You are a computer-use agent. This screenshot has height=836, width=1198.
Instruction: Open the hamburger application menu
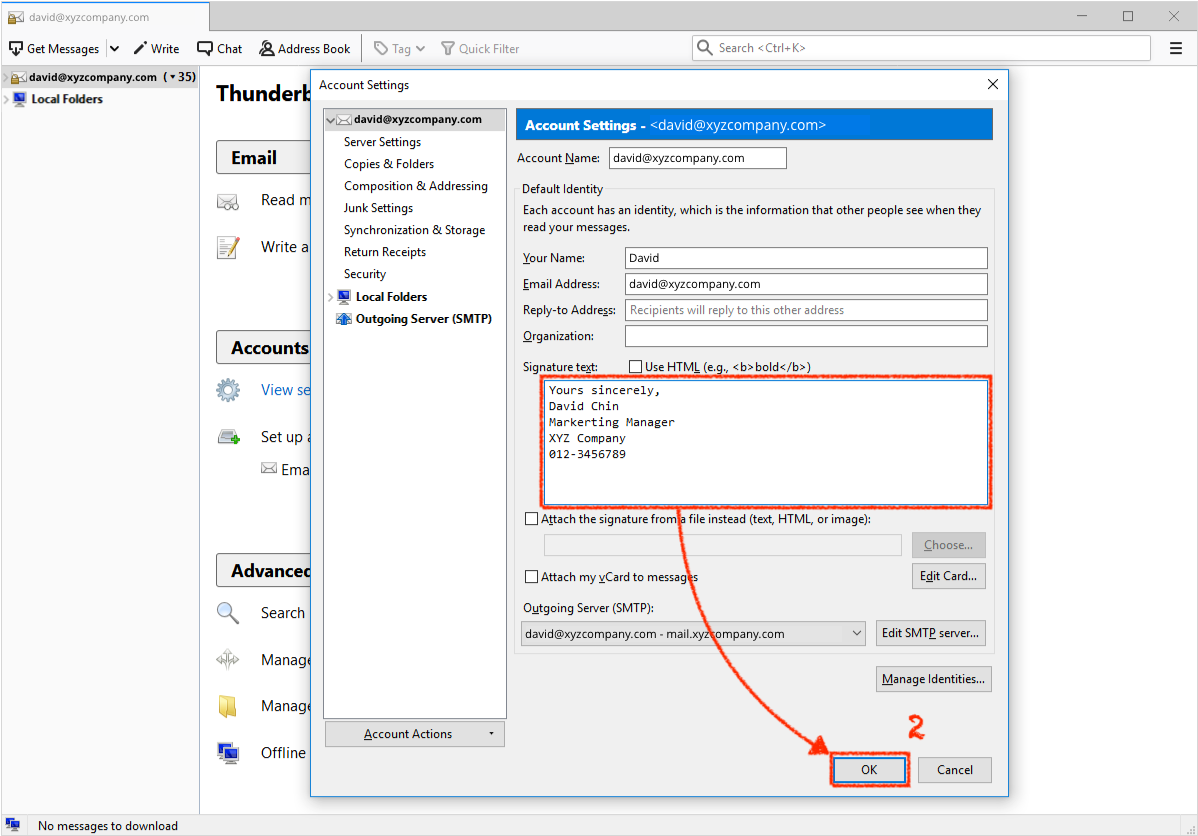(1175, 48)
